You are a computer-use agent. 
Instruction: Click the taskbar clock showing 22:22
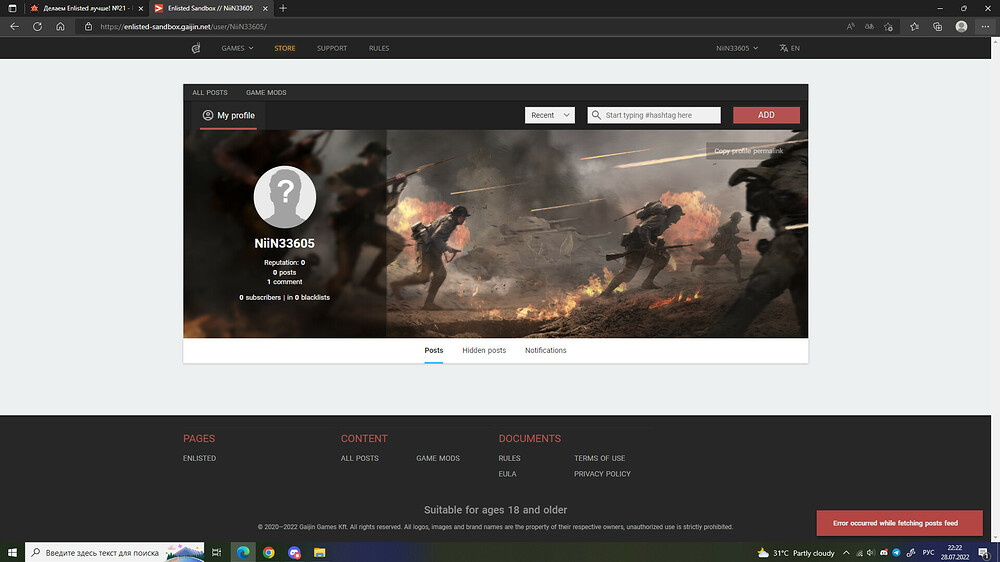tap(955, 552)
